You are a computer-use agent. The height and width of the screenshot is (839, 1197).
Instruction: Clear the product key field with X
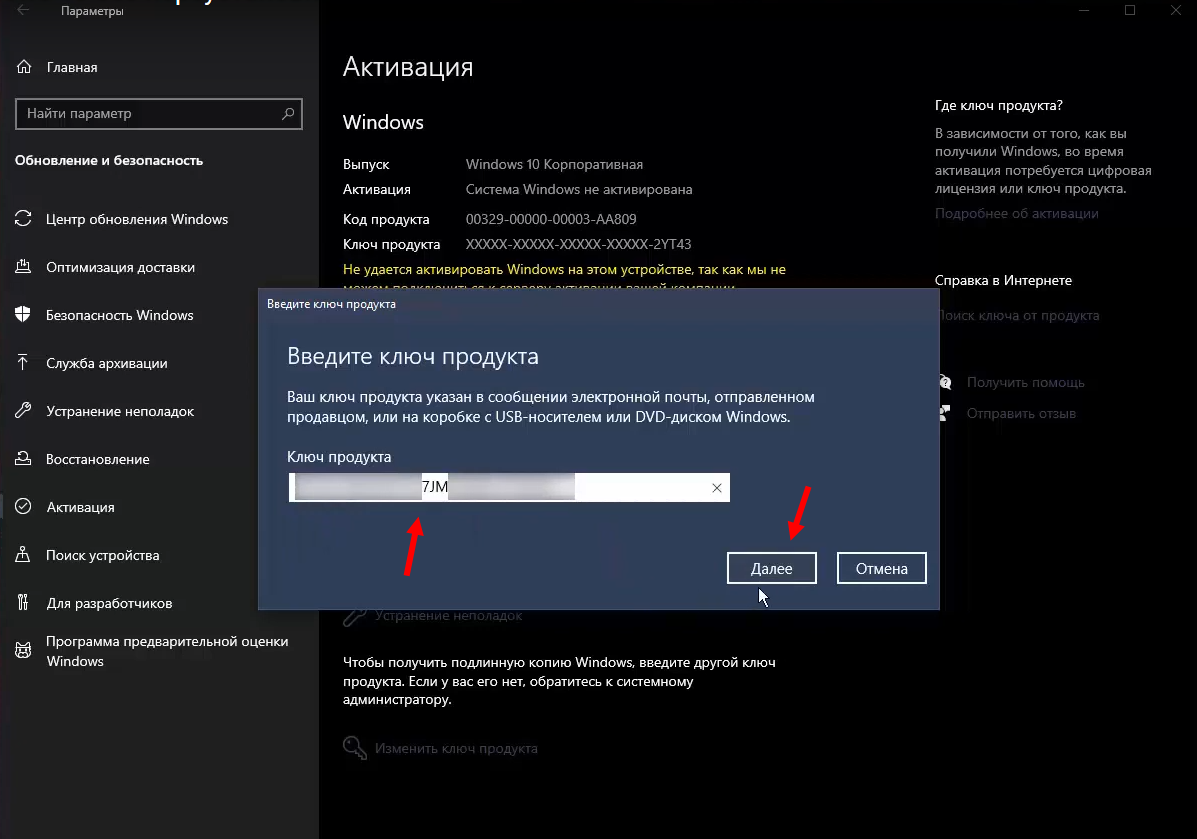716,488
